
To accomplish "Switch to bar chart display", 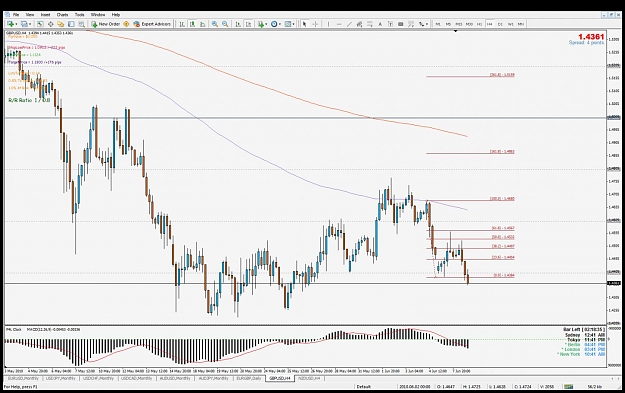I will point(182,24).
